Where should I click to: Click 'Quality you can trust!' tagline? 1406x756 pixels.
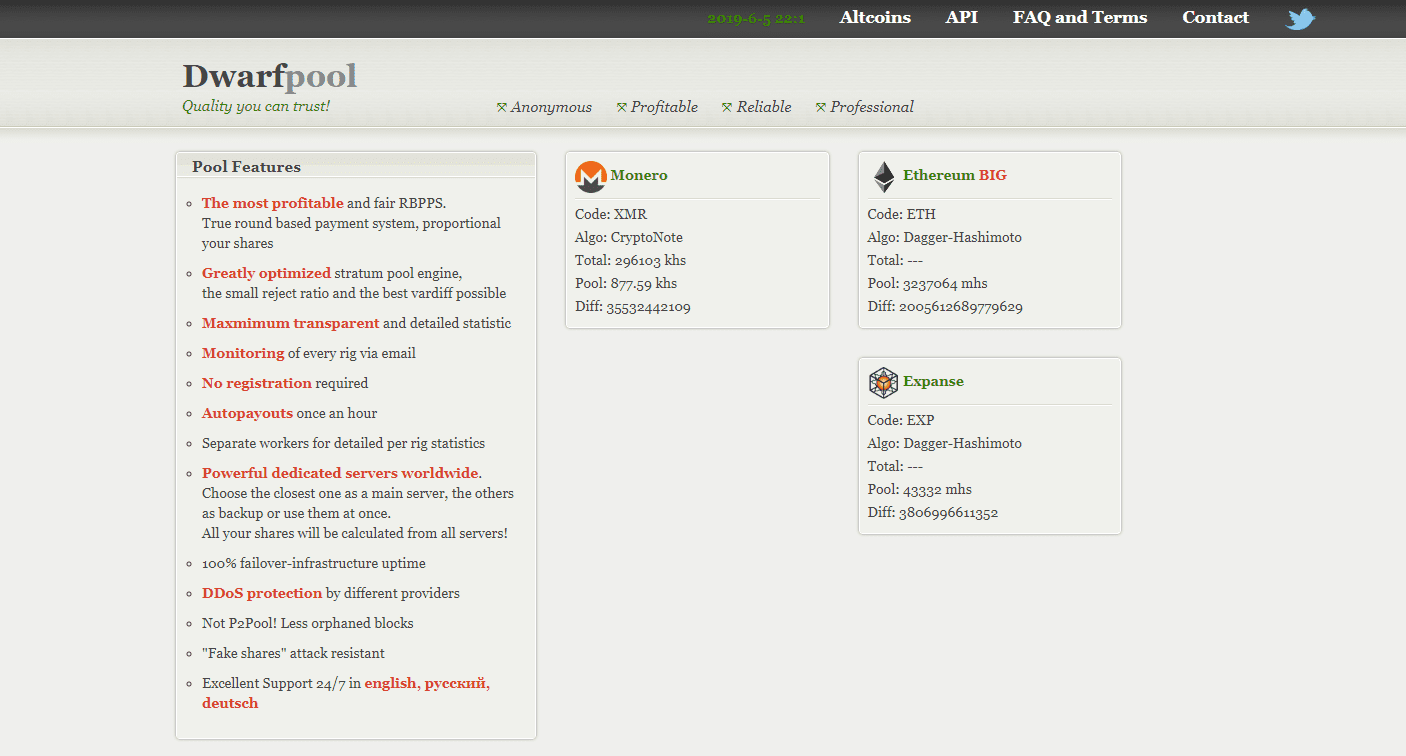[x=256, y=106]
